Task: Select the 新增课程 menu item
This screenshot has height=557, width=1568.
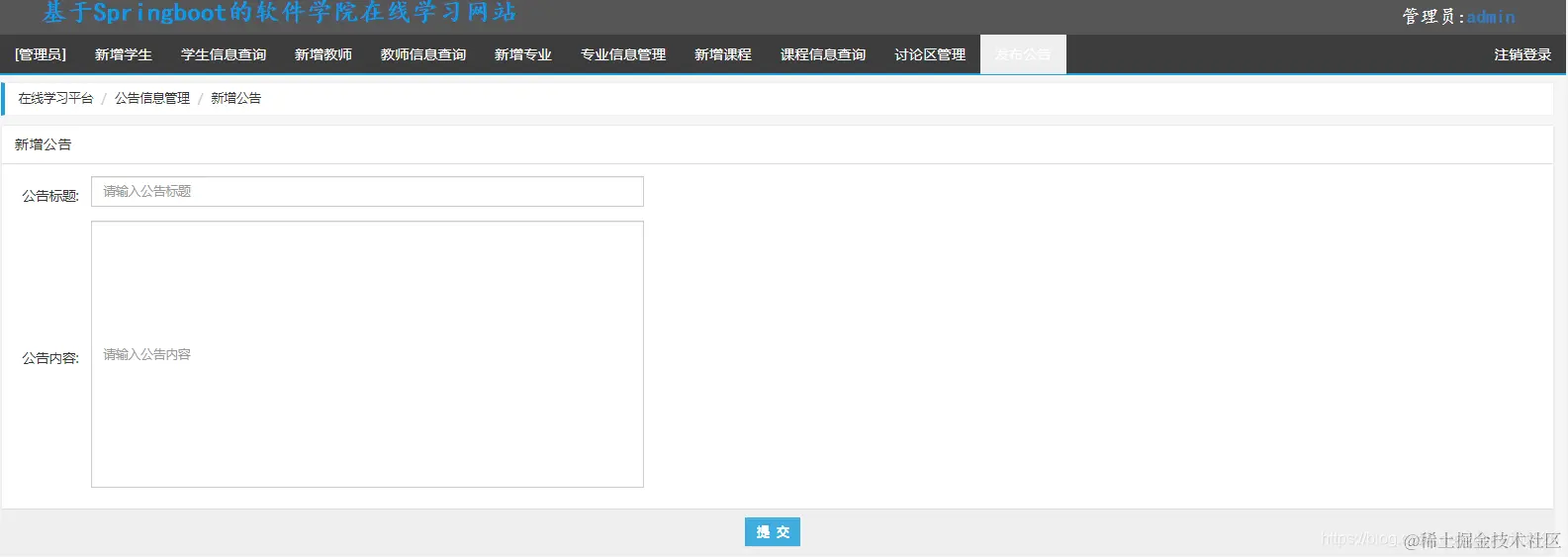Action: (x=723, y=54)
